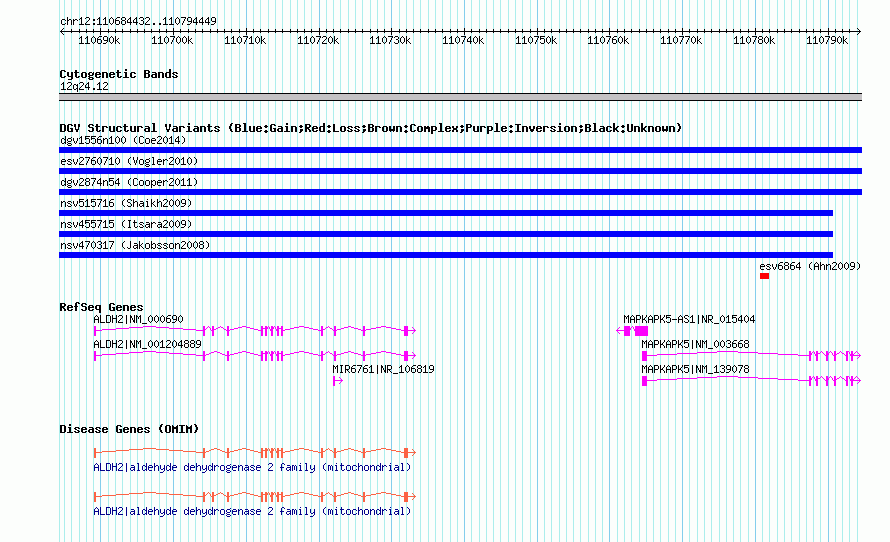Click the nsv515716 (Shaikh2009) variant label

click(x=126, y=203)
